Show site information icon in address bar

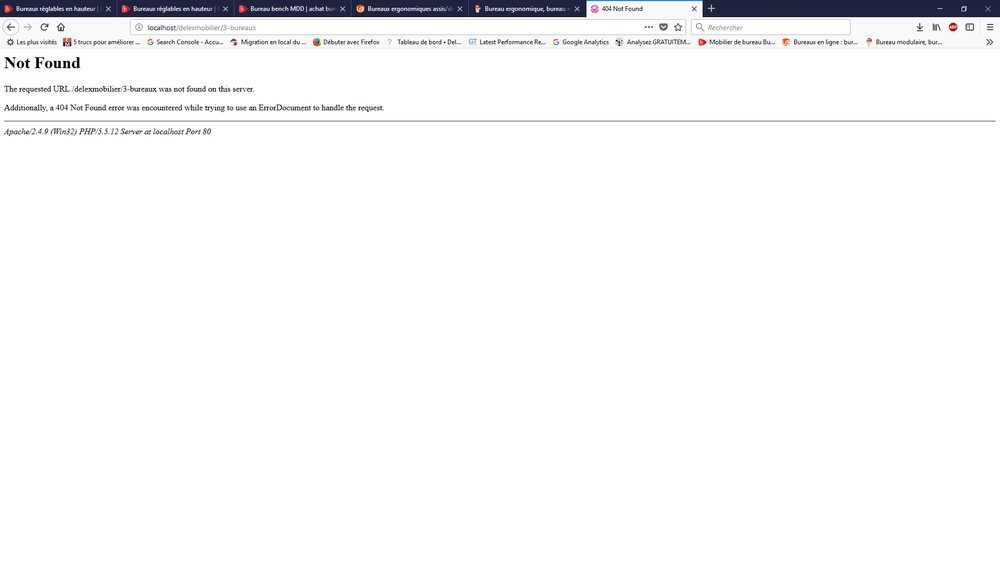[139, 27]
